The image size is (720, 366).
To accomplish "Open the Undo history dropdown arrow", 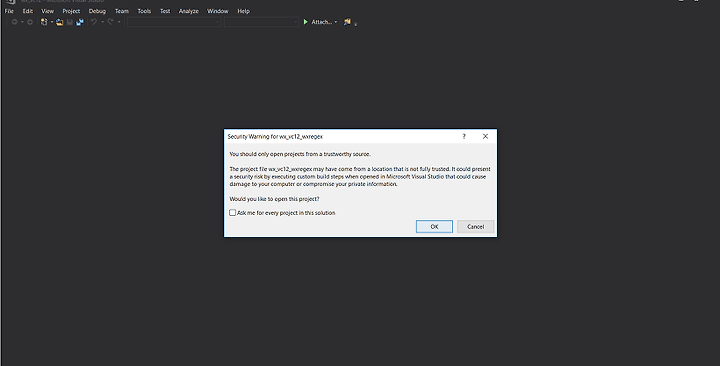I will [102, 22].
